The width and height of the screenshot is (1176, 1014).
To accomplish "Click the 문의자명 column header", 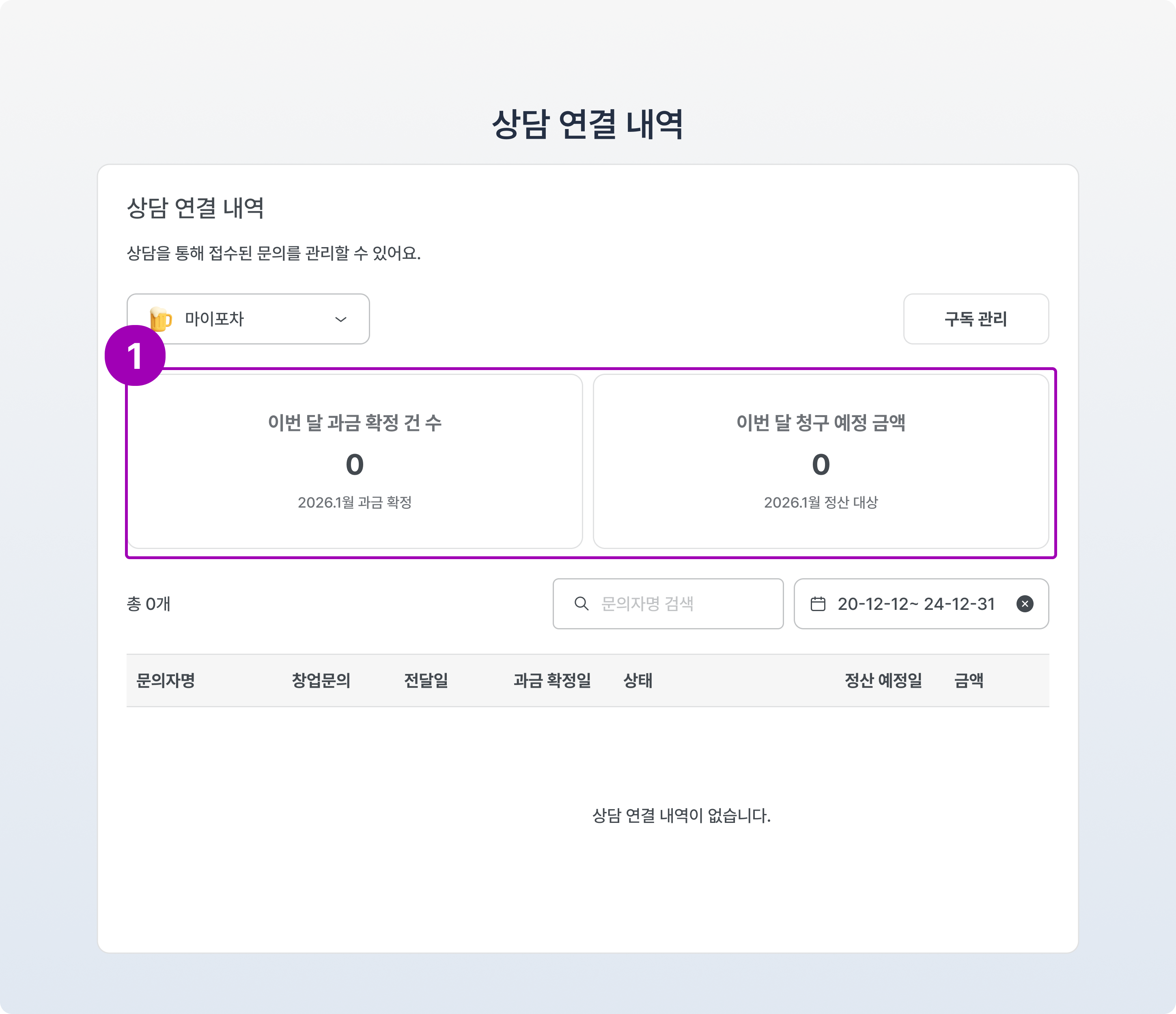I will tap(166, 680).
